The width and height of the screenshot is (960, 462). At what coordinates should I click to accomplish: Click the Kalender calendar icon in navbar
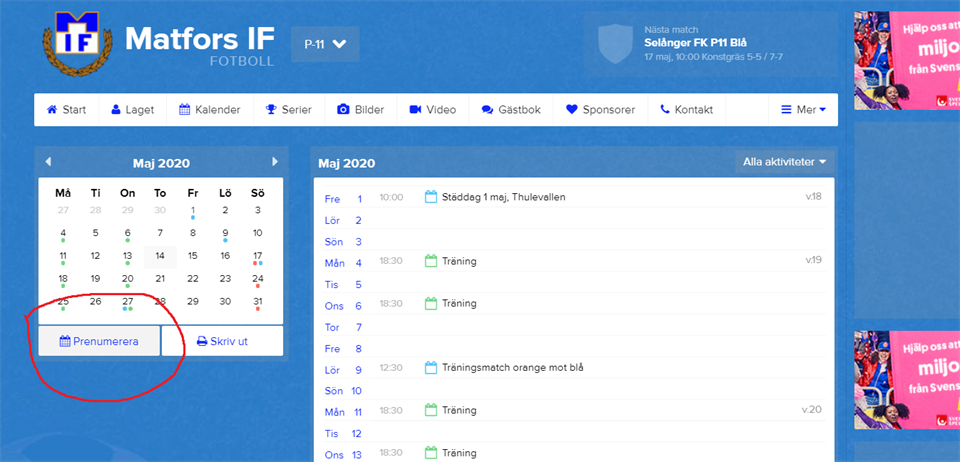pos(185,110)
